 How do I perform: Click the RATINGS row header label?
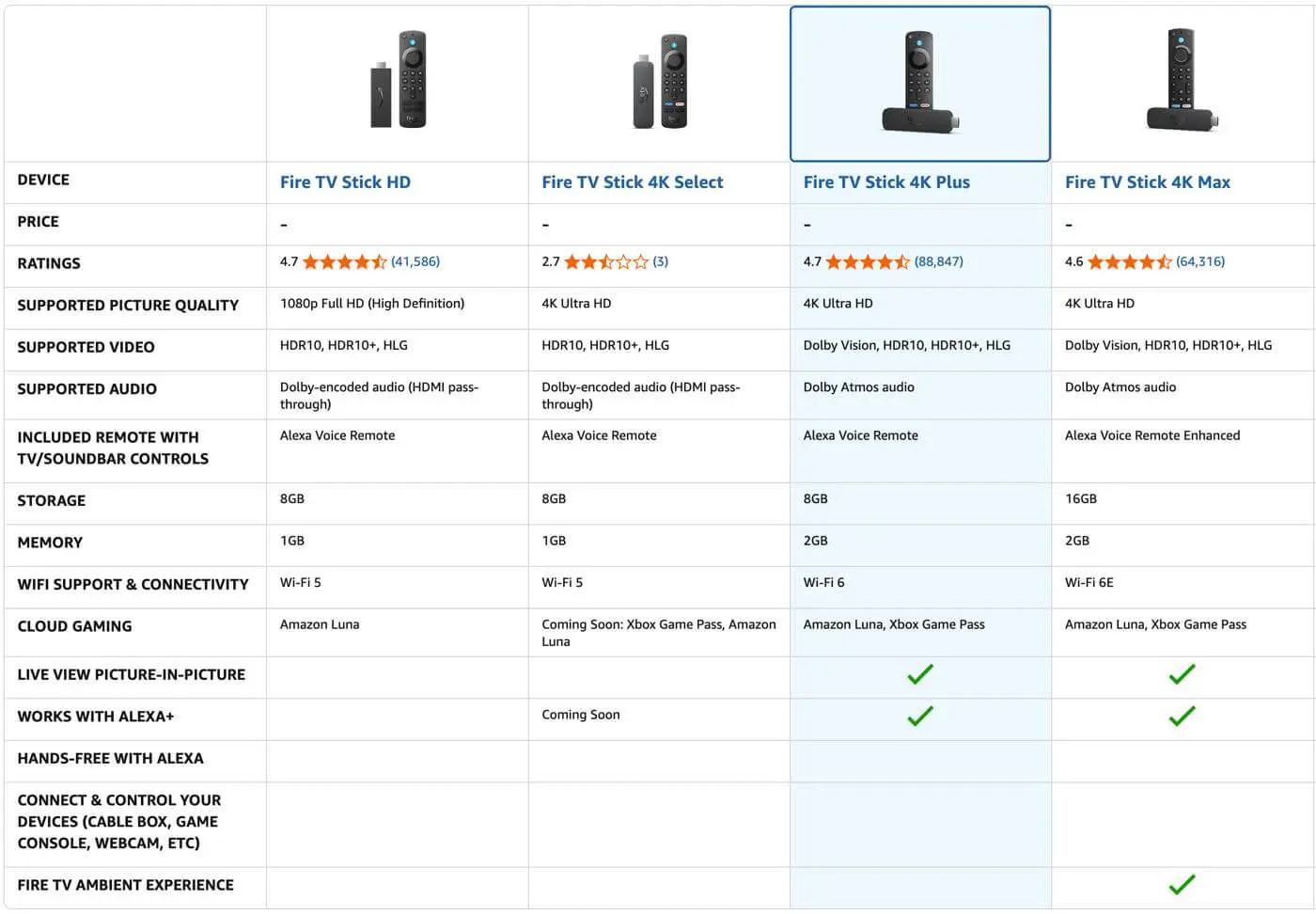pyautogui.click(x=48, y=263)
